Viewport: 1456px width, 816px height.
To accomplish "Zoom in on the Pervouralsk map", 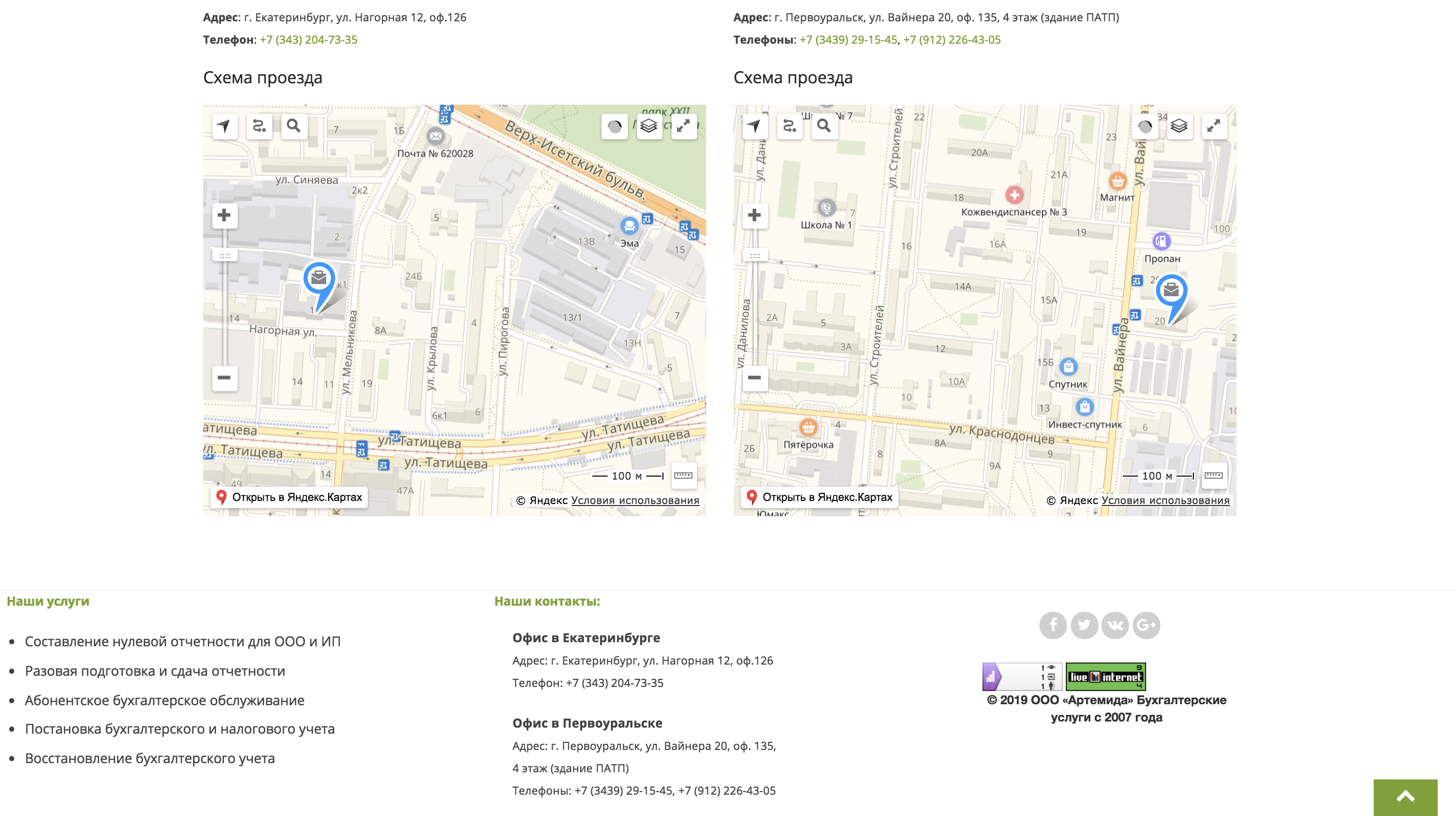I will (x=754, y=215).
